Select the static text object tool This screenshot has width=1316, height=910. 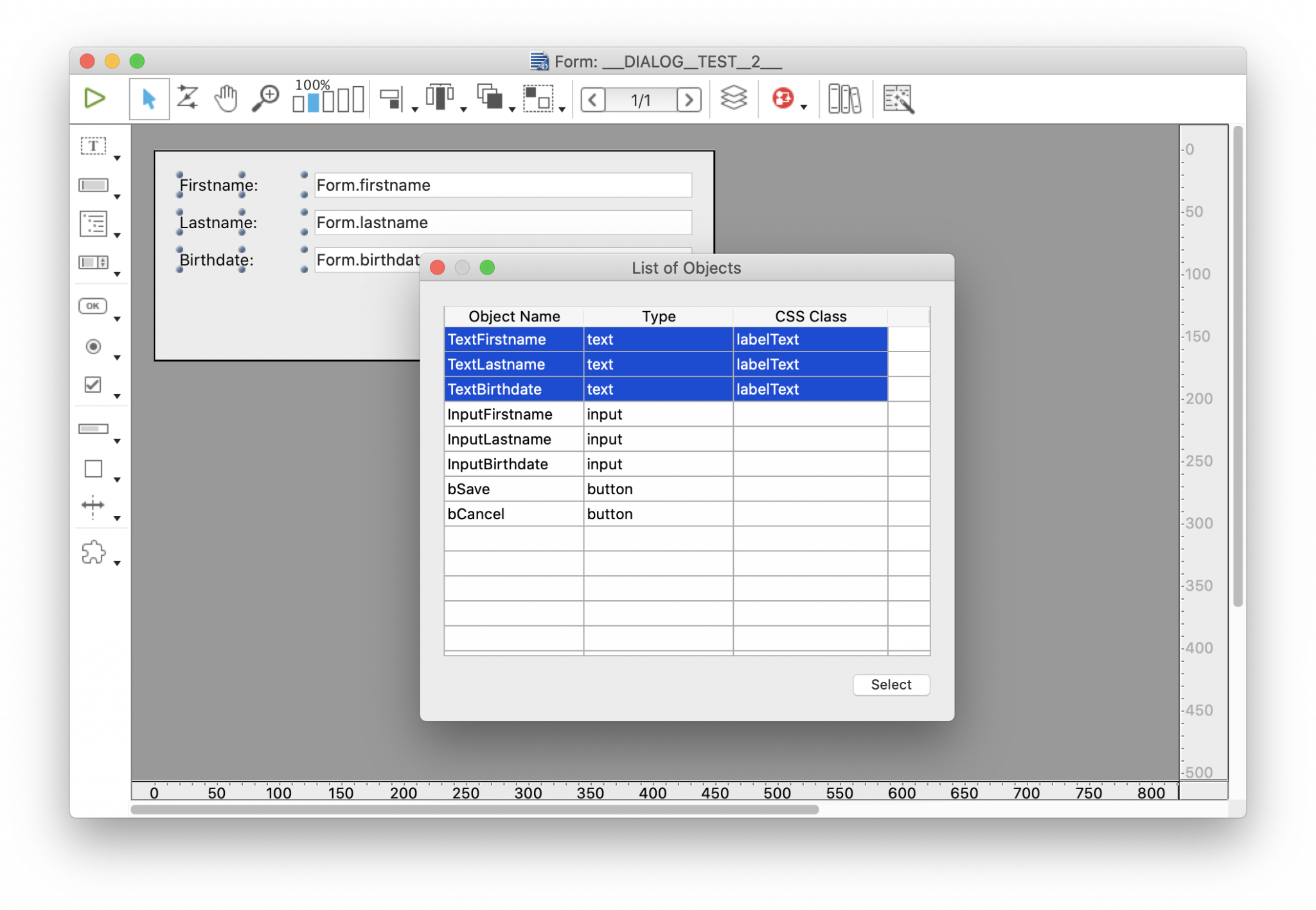[x=94, y=146]
